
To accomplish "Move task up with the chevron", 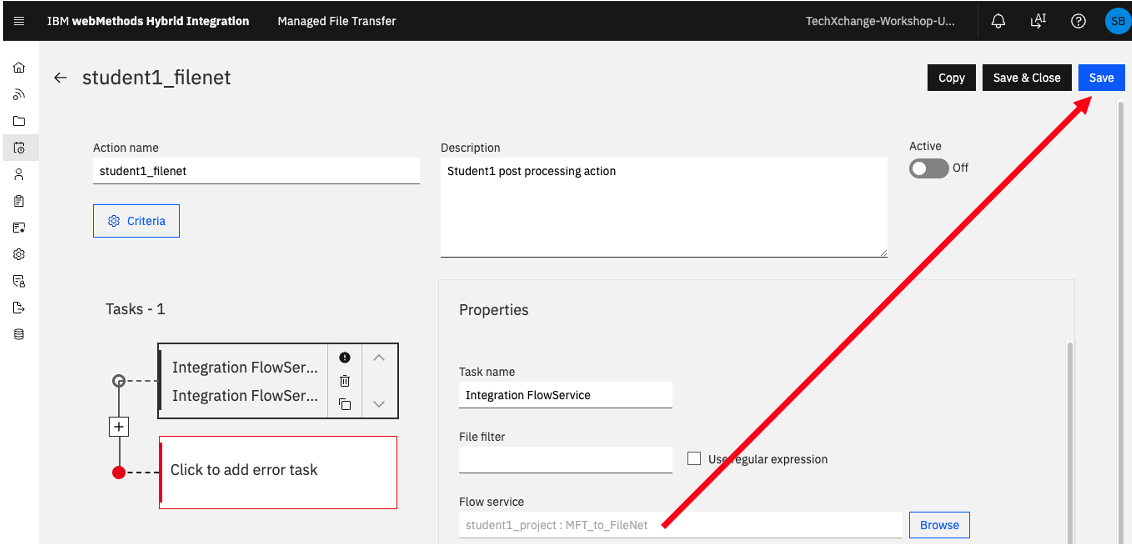I will (379, 358).
